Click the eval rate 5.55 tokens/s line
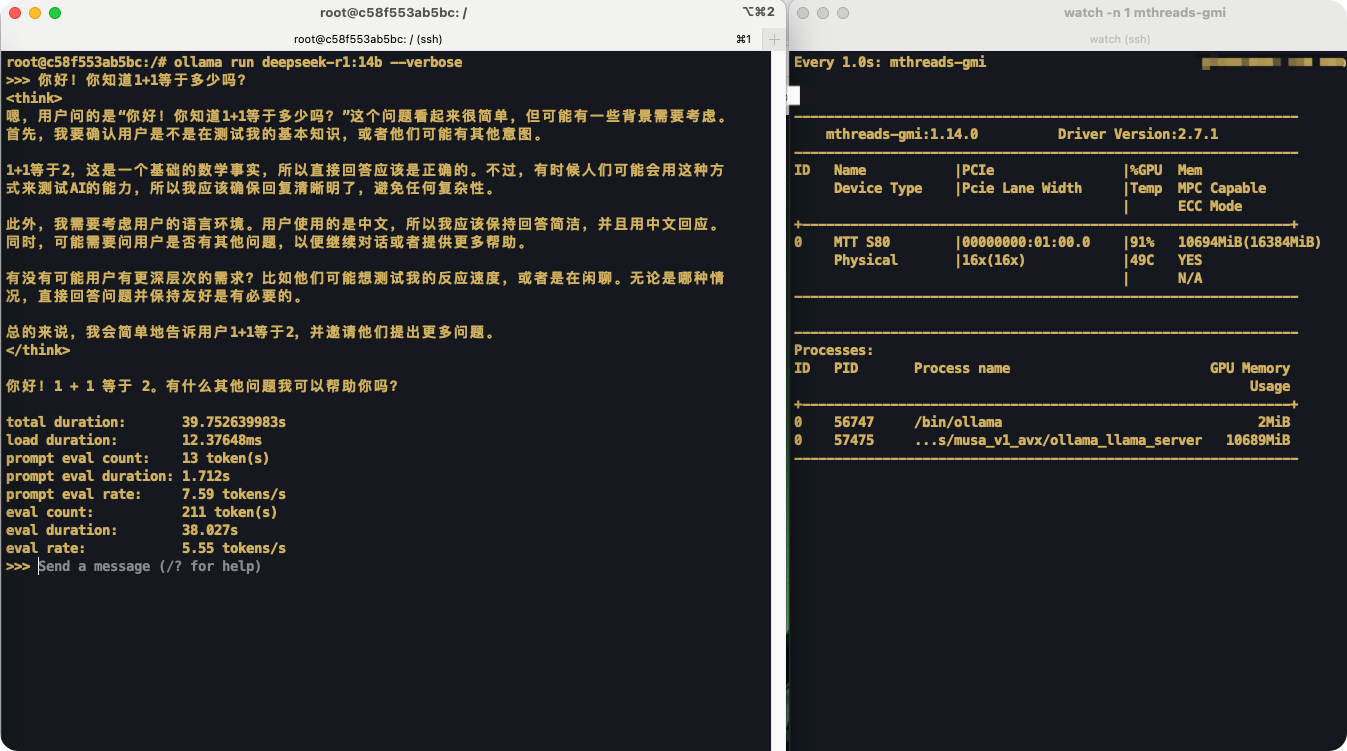 [146, 548]
